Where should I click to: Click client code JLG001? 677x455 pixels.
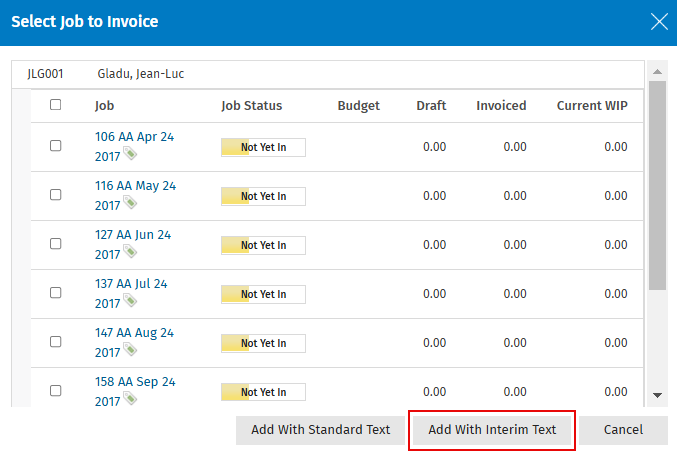[x=45, y=74]
